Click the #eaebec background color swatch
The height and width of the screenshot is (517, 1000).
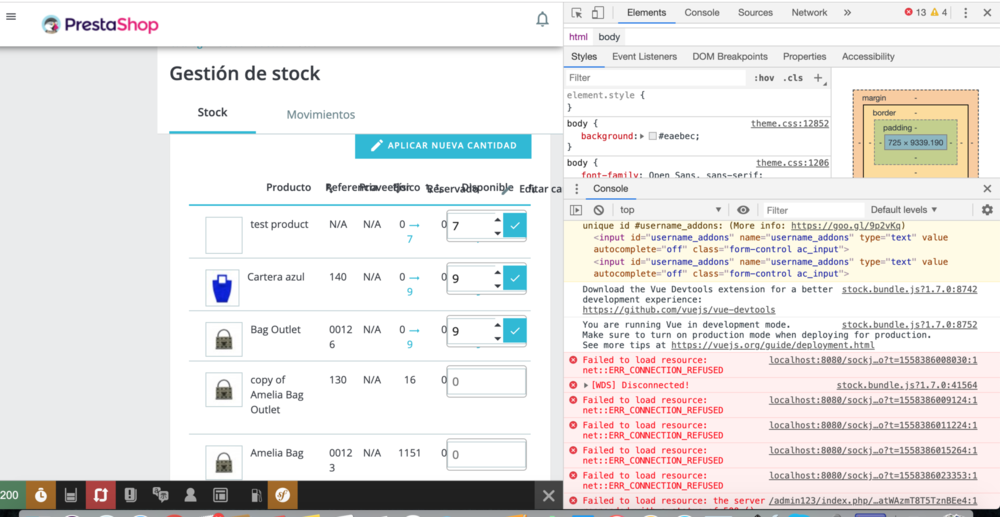point(652,136)
